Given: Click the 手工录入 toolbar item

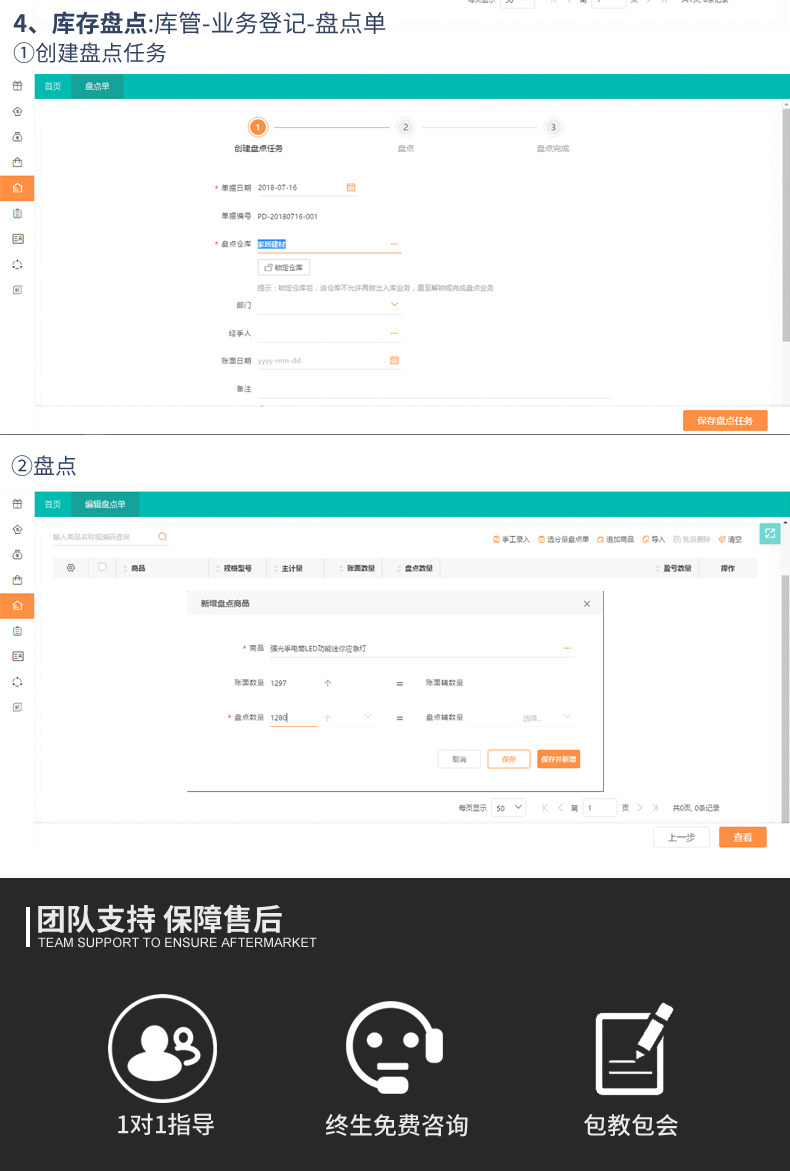Looking at the screenshot, I should (x=511, y=539).
